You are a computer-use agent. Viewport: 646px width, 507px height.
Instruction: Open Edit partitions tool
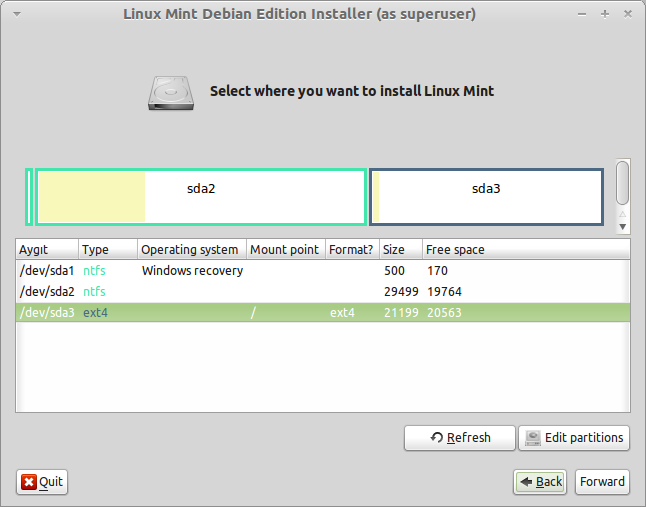click(574, 438)
